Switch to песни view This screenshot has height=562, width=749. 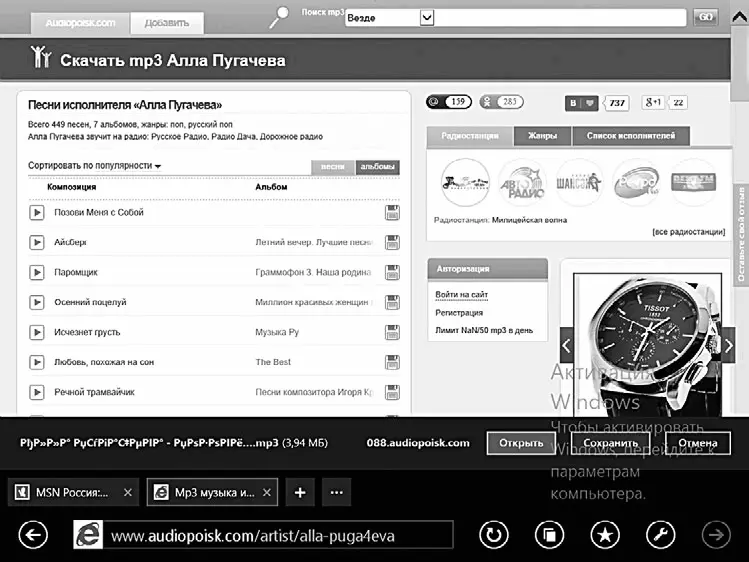(332, 167)
